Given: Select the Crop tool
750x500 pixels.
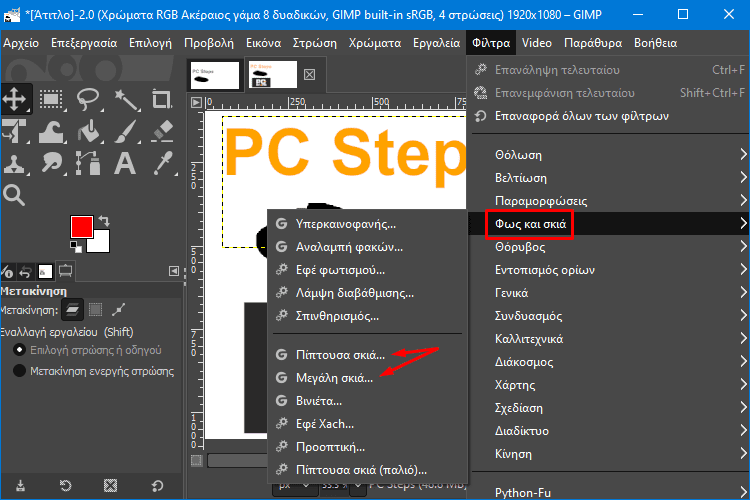Looking at the screenshot, I should 162,99.
